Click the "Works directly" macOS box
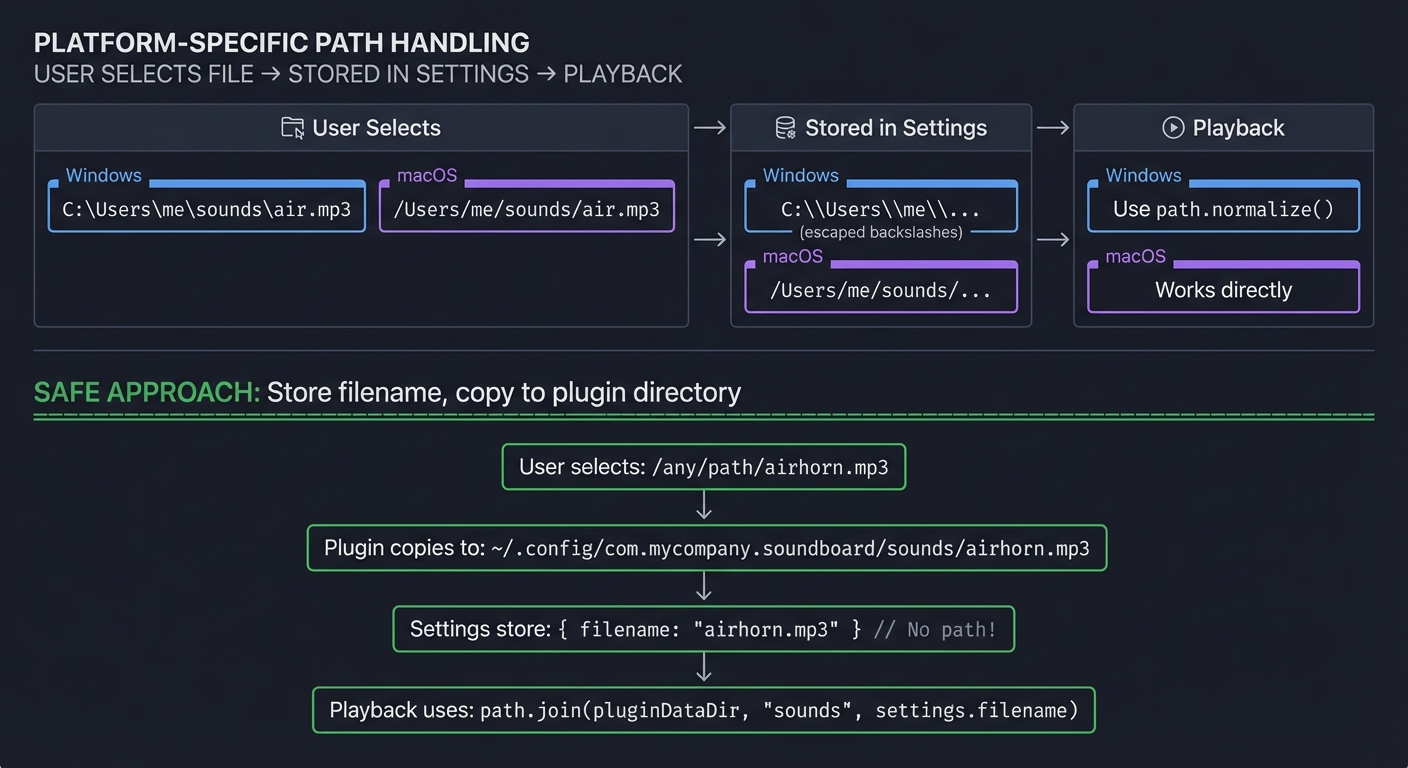1408x768 pixels. click(x=1222, y=289)
